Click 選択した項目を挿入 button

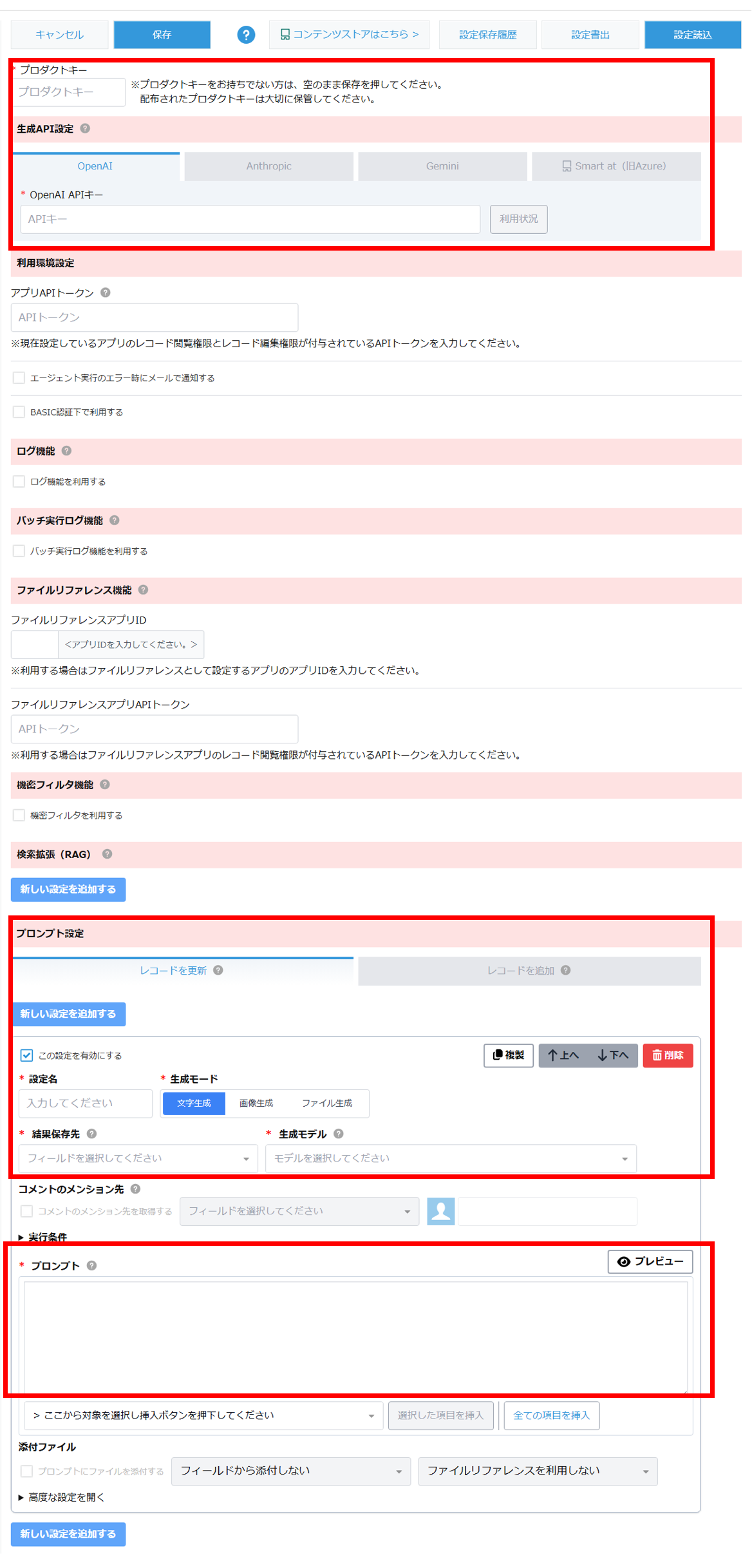point(441,1415)
